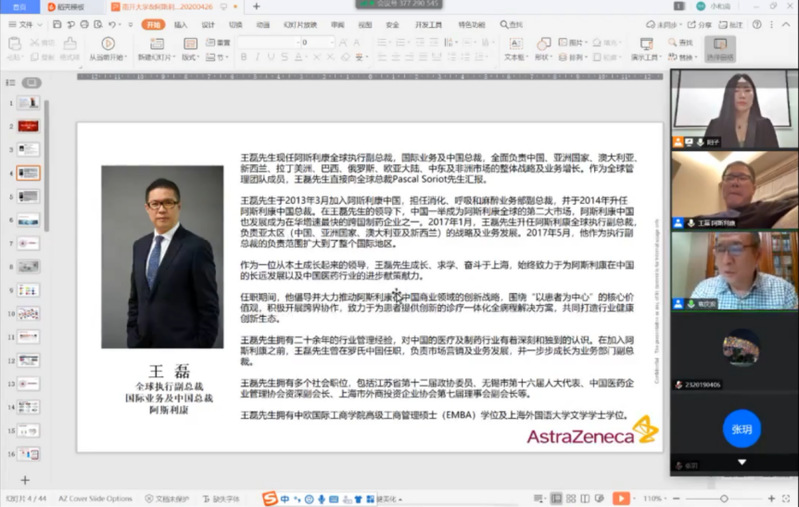Click the Comment (批注) button at top right

[731, 24]
